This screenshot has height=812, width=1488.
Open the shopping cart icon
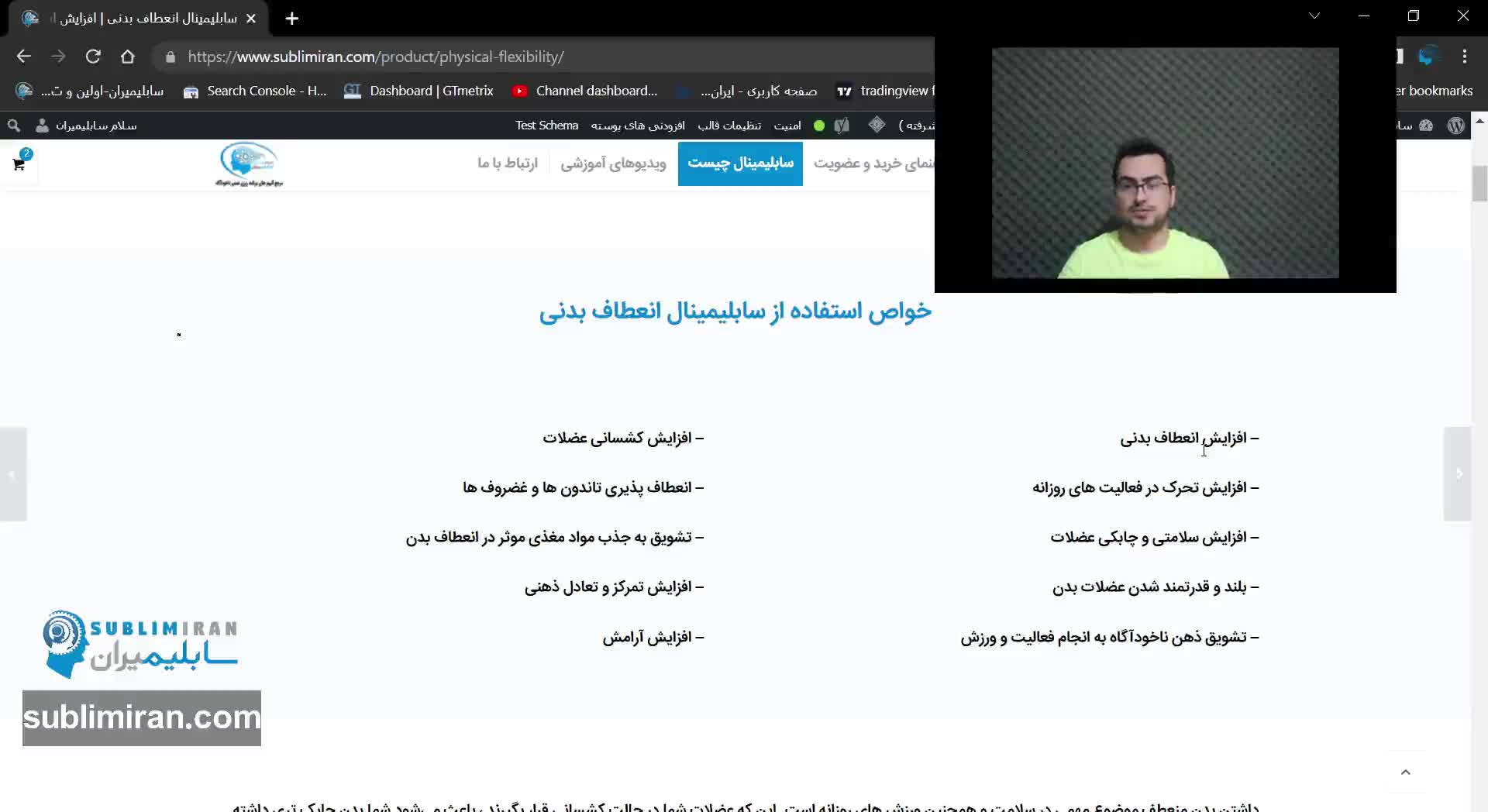pyautogui.click(x=19, y=163)
